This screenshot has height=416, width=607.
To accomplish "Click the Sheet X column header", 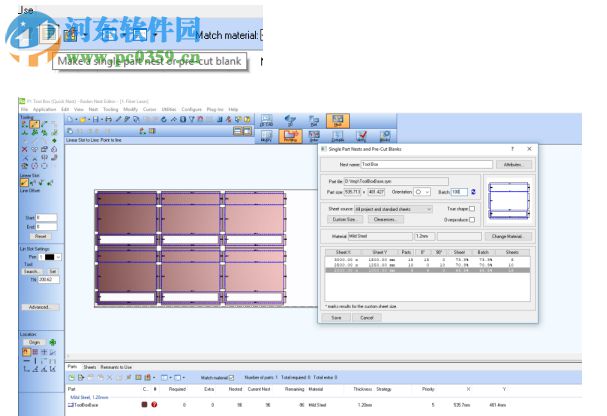I will click(x=343, y=252).
